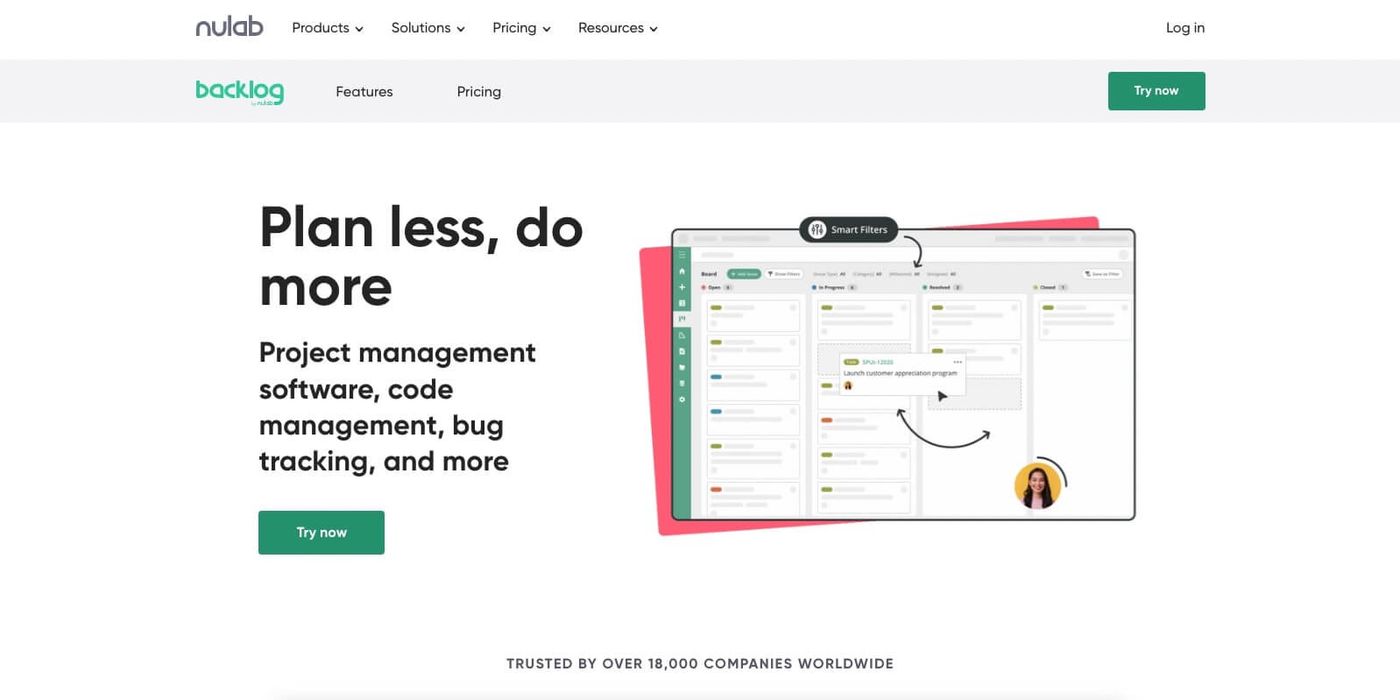Click the trash icon in green sidebar
1400x700 pixels.
tap(682, 383)
